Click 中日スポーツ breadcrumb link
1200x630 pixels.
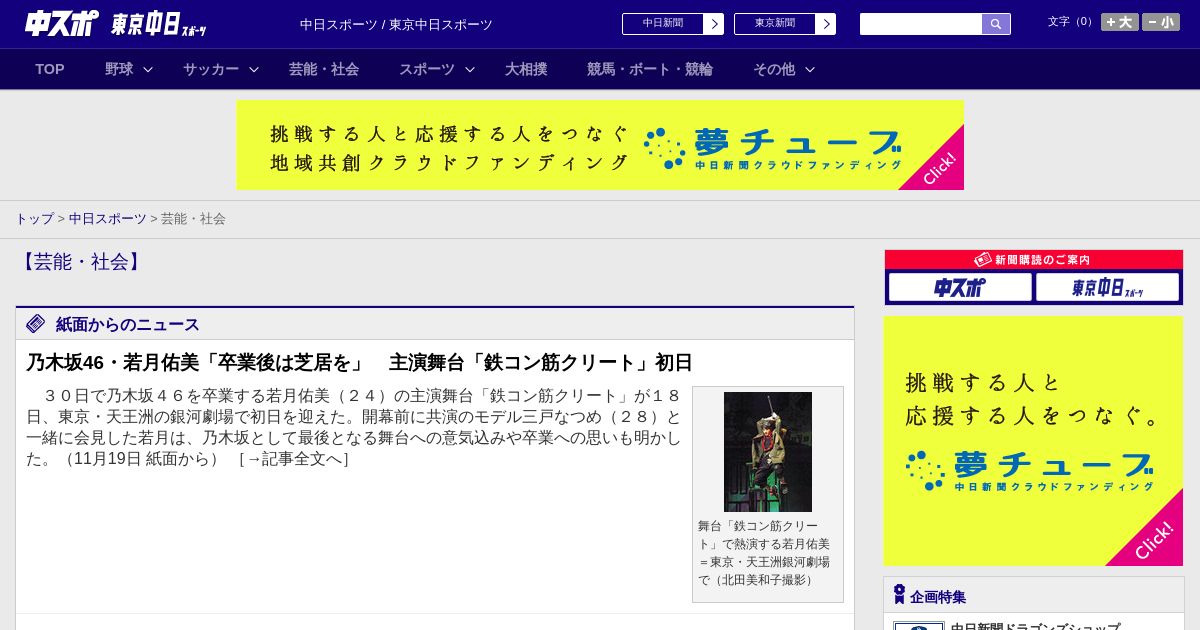coord(108,218)
